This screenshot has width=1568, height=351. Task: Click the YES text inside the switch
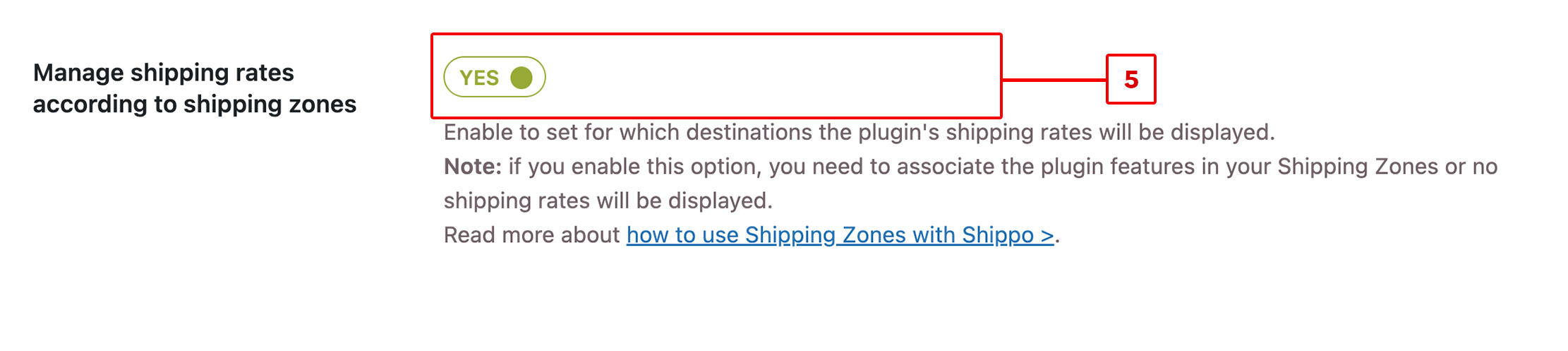pos(478,78)
